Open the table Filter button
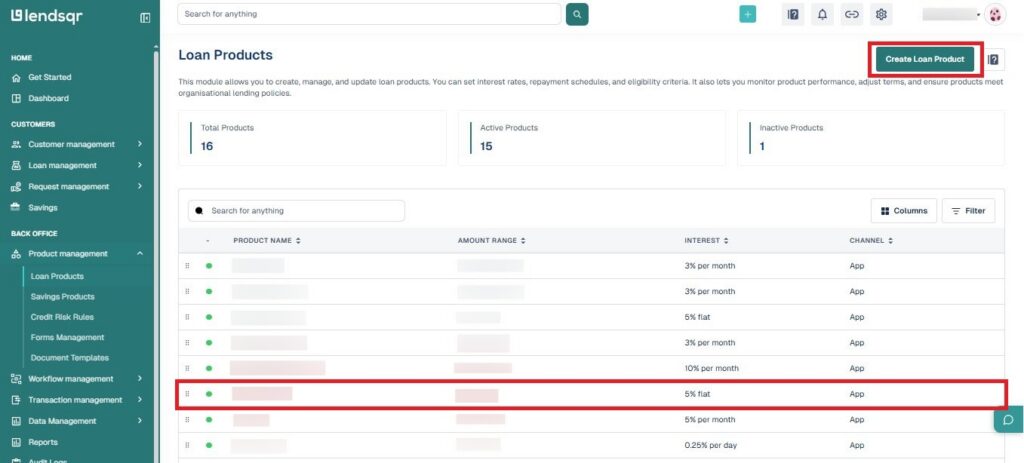This screenshot has height=463, width=1024. pyautogui.click(x=968, y=211)
